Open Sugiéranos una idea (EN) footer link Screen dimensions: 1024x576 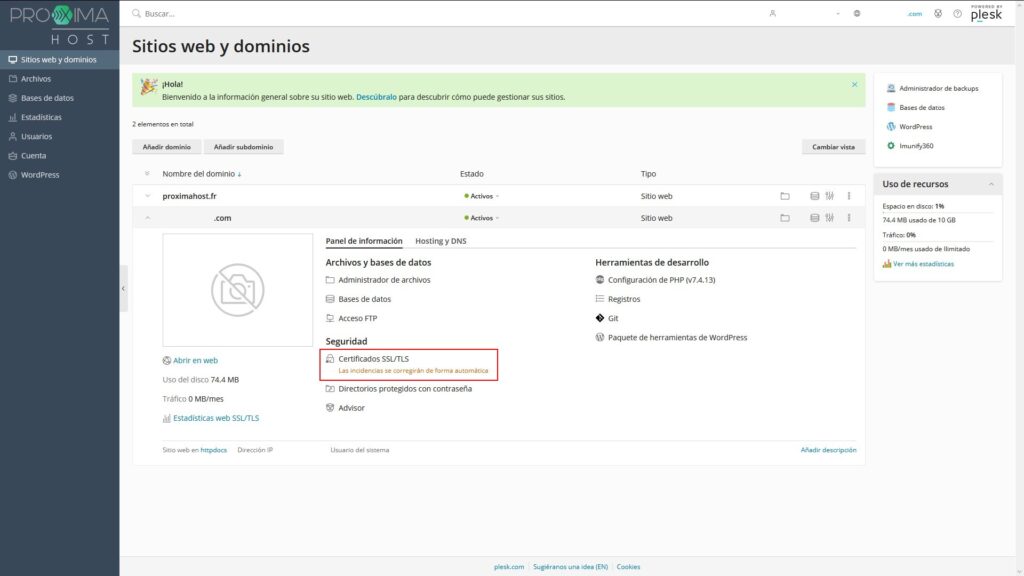point(570,567)
